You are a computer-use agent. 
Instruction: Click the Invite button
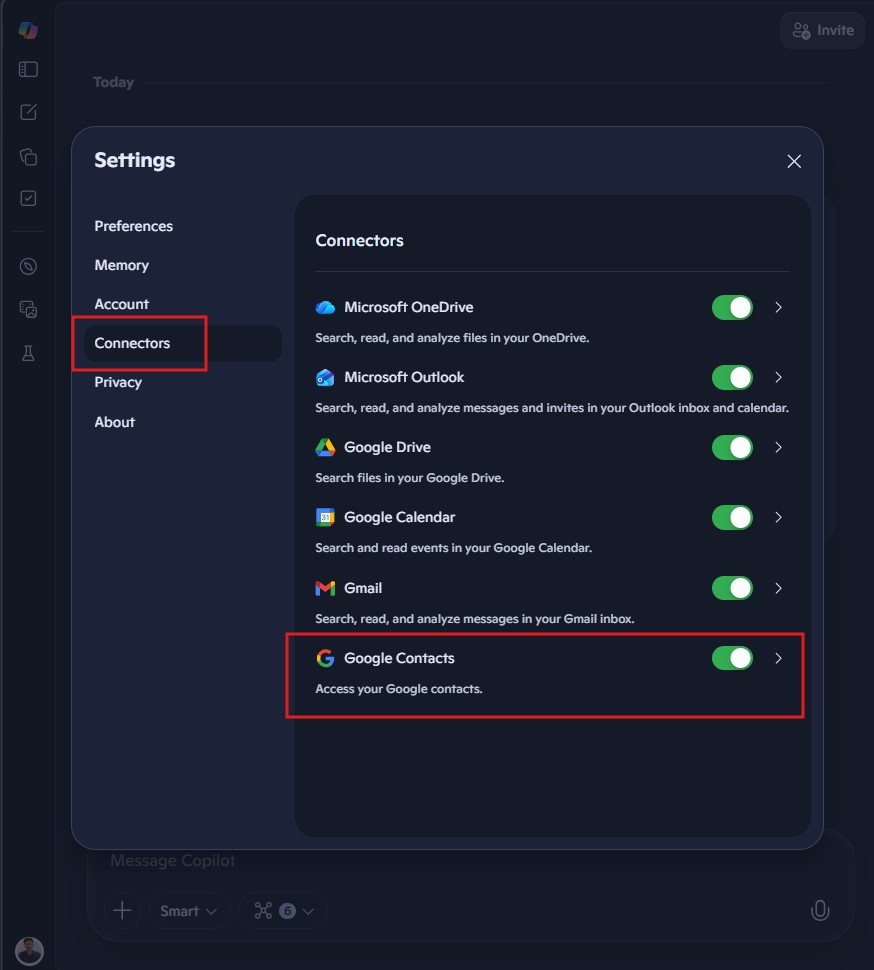(x=822, y=30)
